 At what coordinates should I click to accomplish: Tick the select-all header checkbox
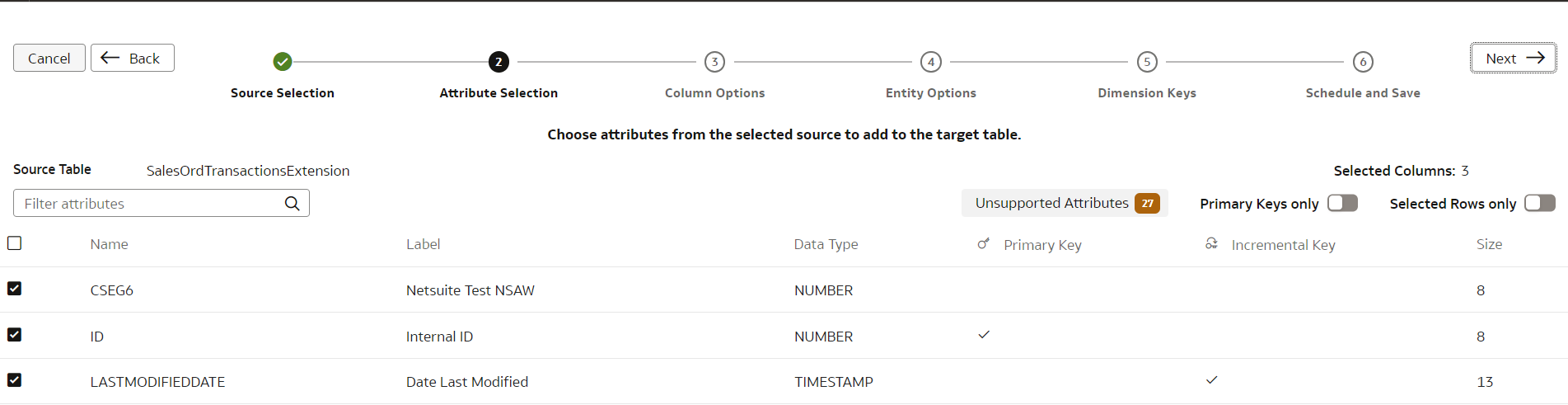pos(14,243)
